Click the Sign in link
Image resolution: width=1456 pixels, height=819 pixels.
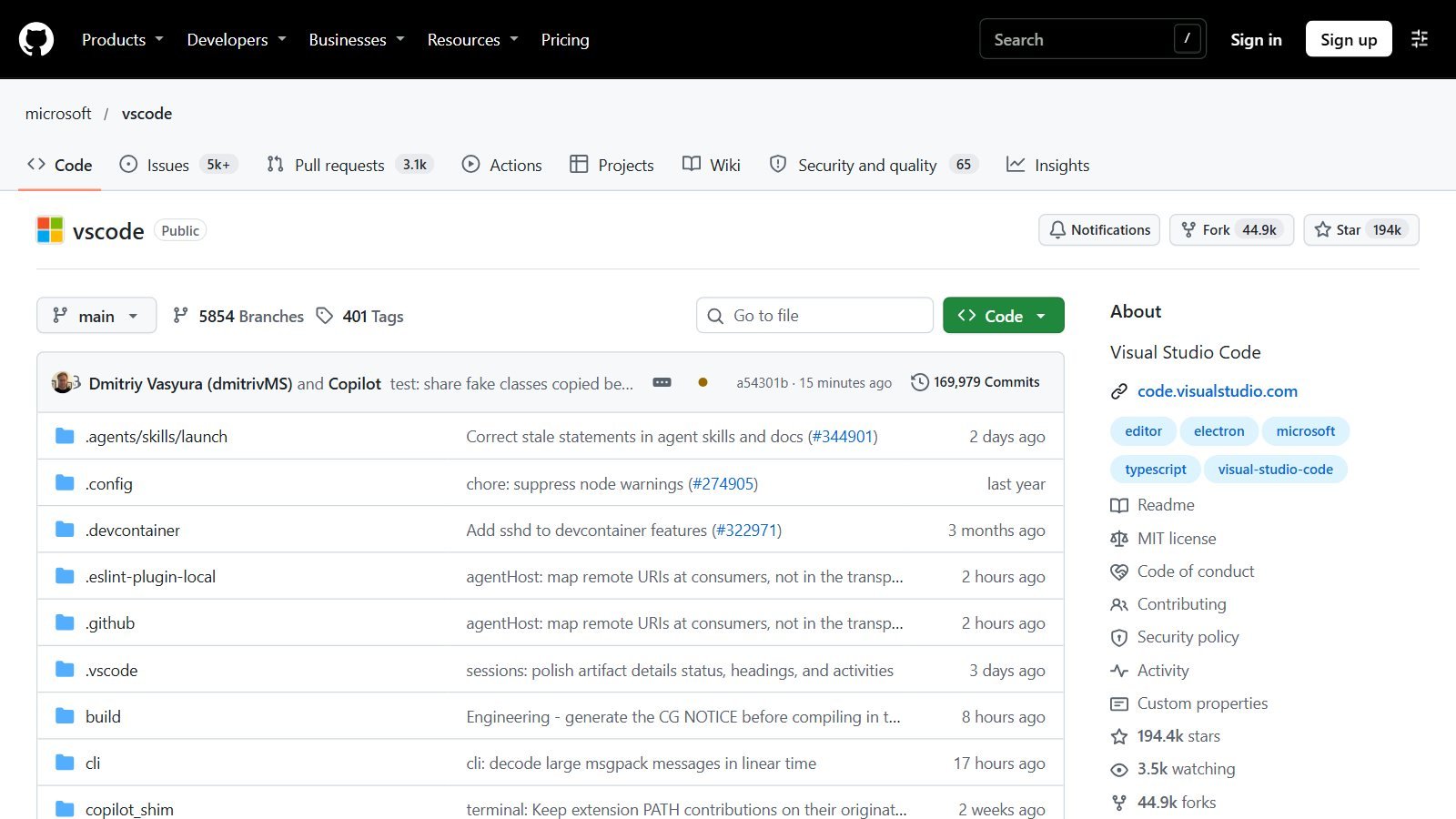pos(1256,39)
